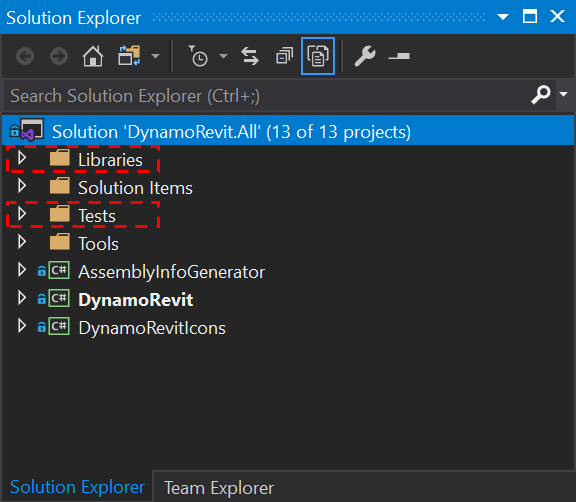Click the Back navigation arrow in toolbar
Image resolution: width=576 pixels, height=502 pixels.
[25, 56]
